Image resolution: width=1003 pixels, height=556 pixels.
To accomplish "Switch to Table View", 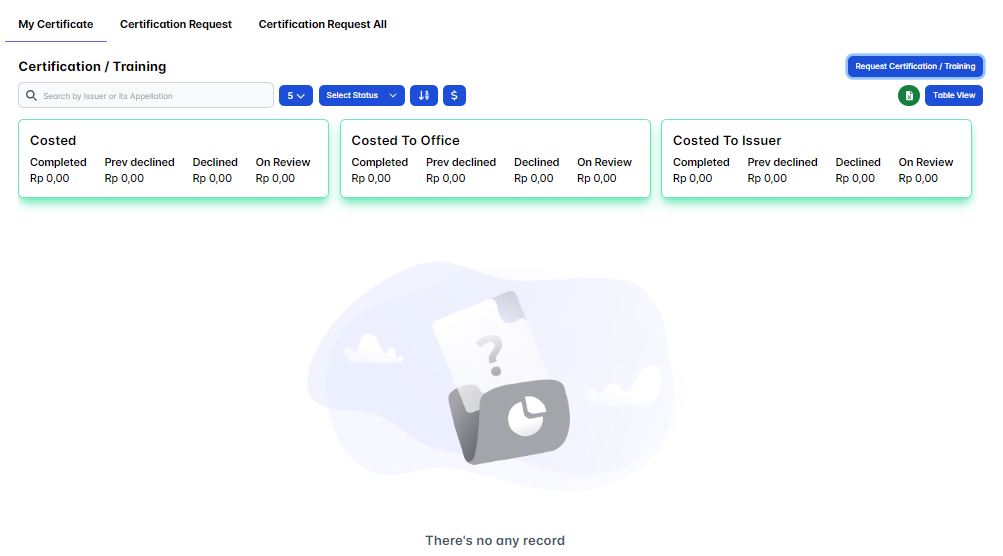I will point(953,95).
